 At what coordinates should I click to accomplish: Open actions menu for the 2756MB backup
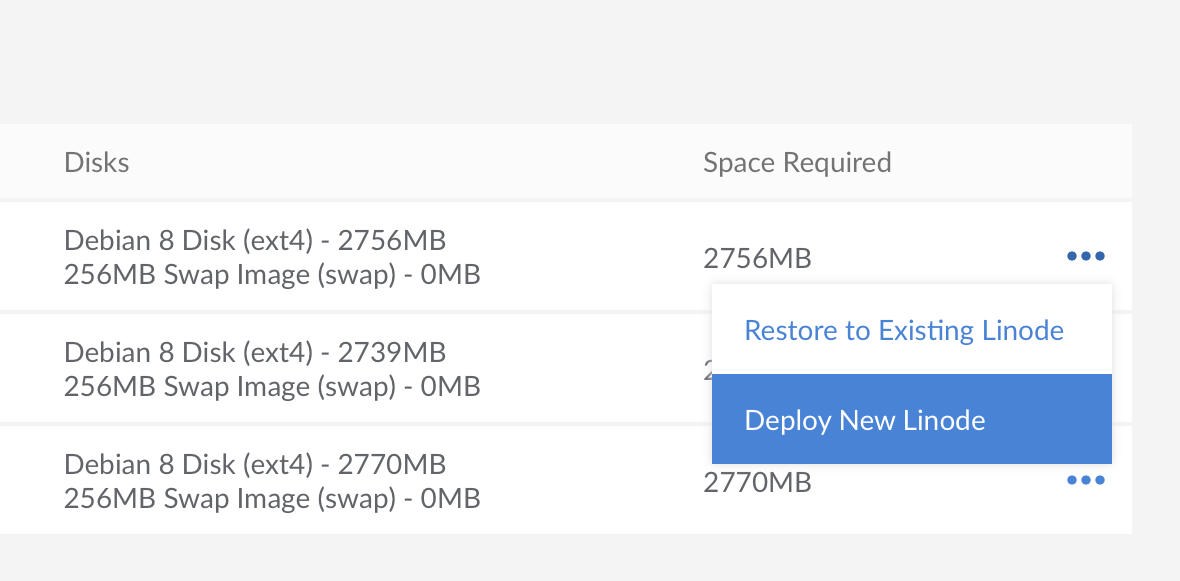[1085, 256]
